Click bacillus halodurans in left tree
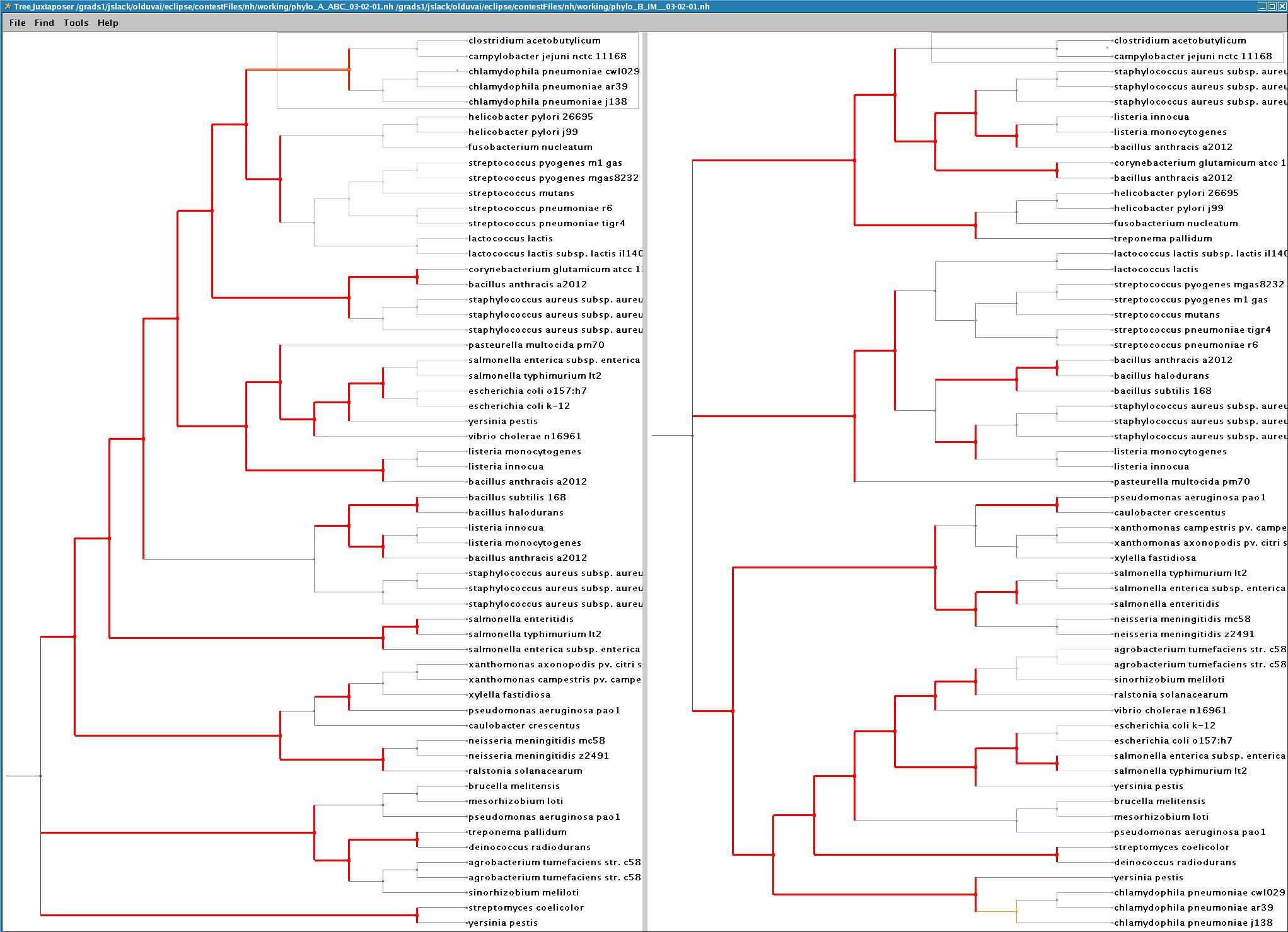1288x932 pixels. pos(516,512)
